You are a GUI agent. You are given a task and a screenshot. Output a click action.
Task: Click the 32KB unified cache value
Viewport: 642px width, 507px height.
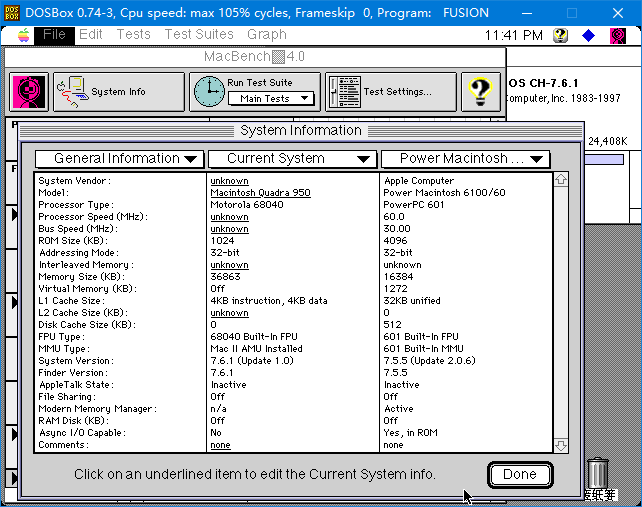coord(412,301)
